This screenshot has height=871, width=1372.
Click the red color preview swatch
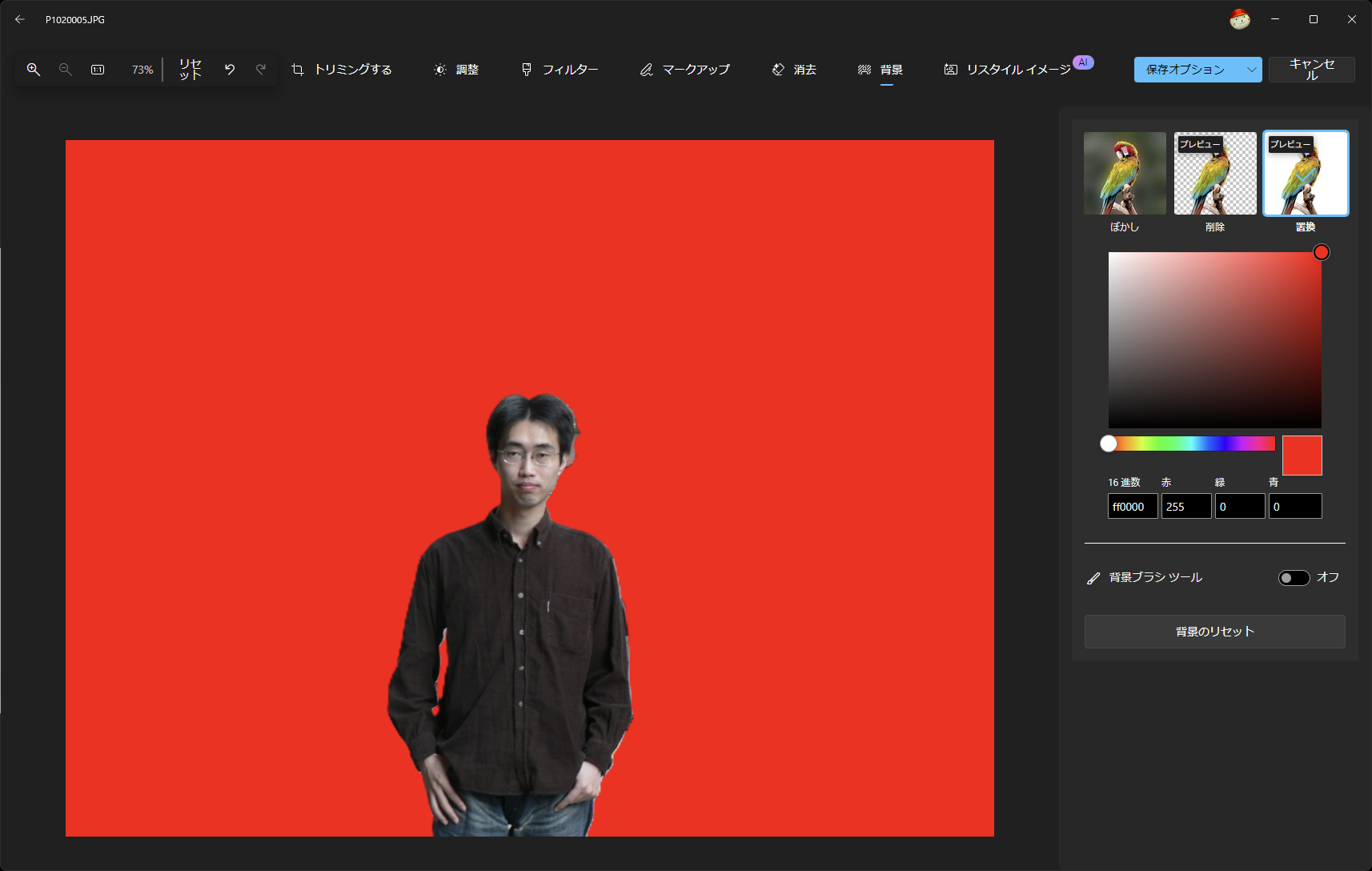pos(1302,456)
